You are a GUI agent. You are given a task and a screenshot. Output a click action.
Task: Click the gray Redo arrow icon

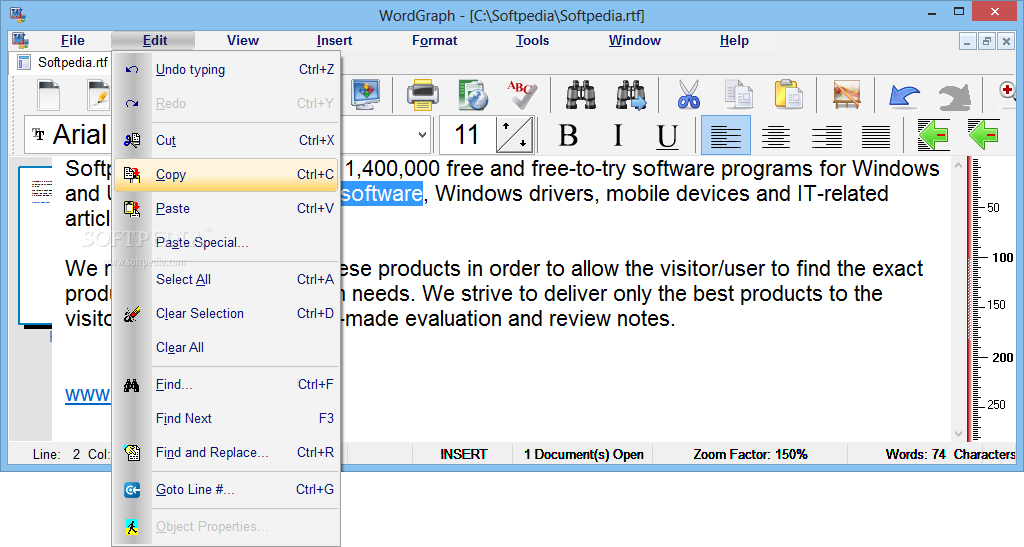point(954,97)
